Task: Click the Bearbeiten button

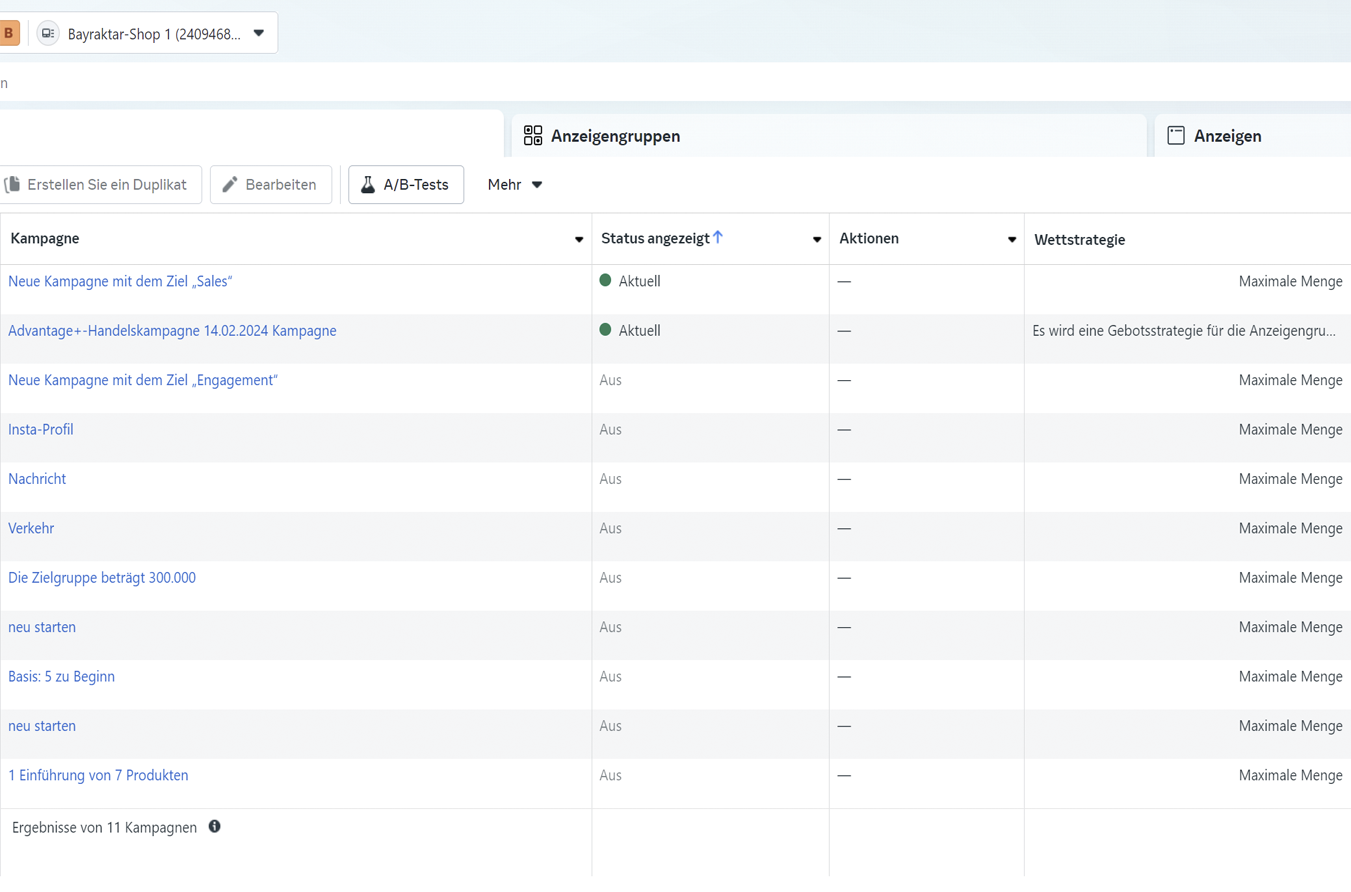Action: tap(271, 185)
